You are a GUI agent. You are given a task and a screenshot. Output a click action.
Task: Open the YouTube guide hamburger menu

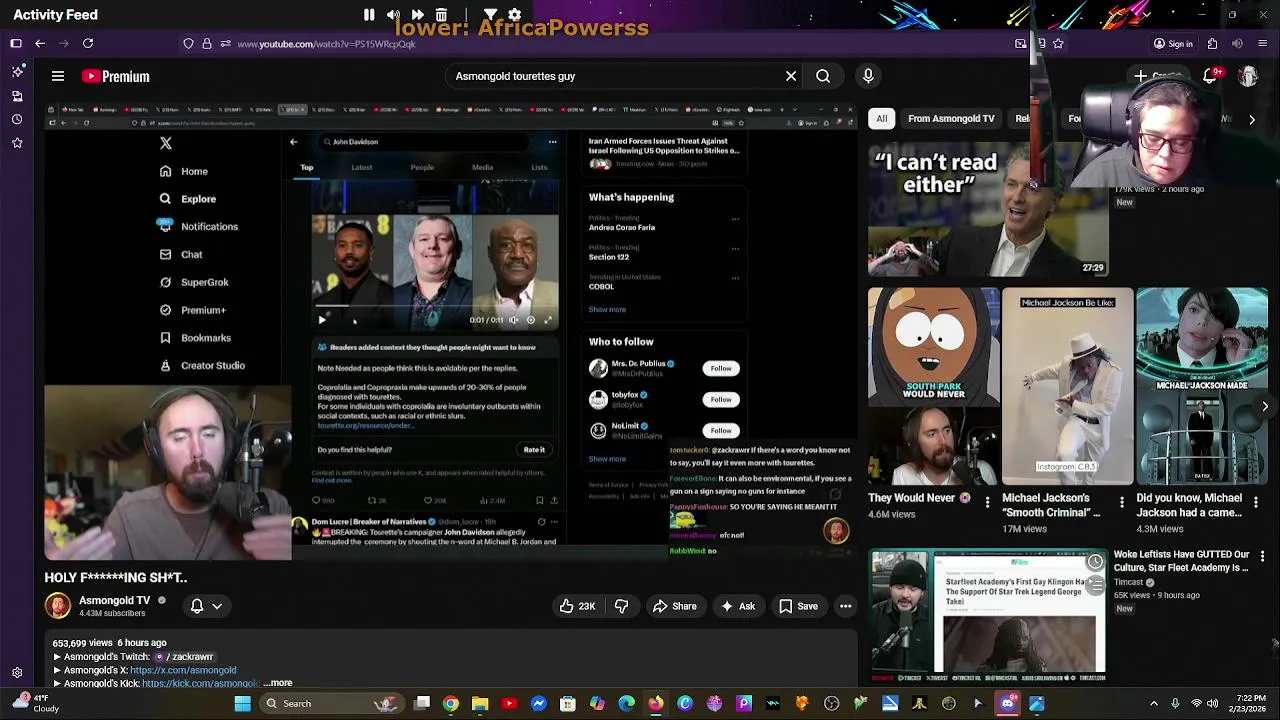[58, 76]
